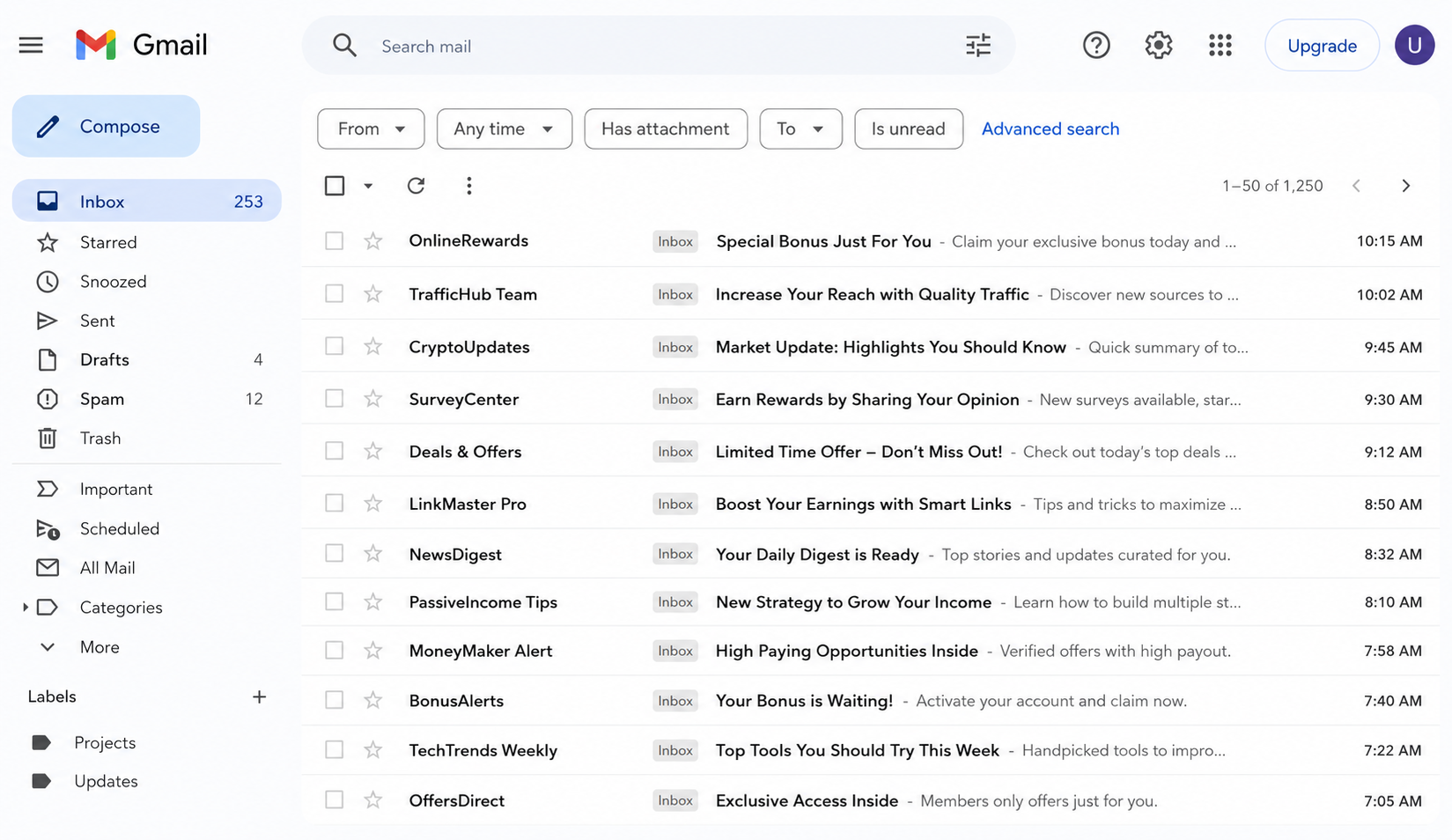Click the Upgrade button
The height and width of the screenshot is (840, 1452).
tap(1322, 45)
